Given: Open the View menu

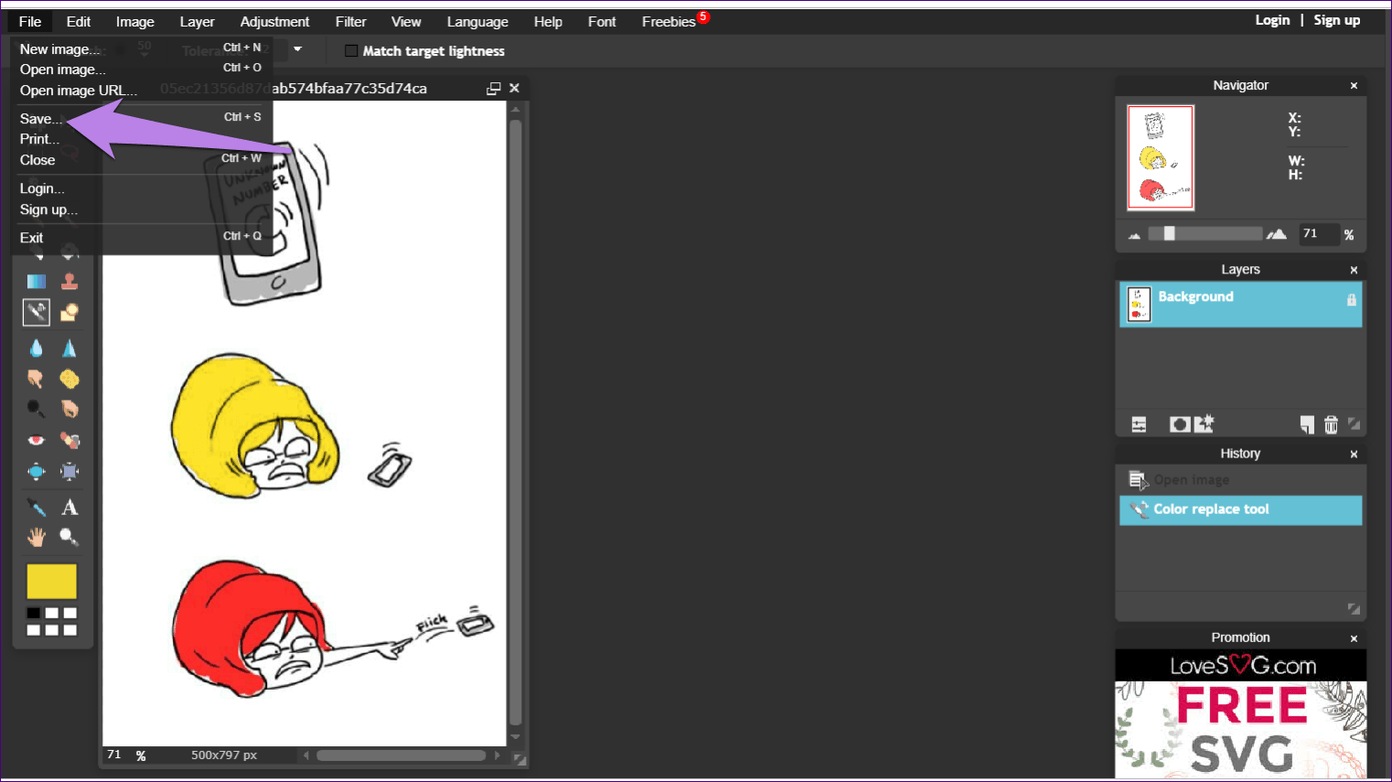Looking at the screenshot, I should [406, 21].
